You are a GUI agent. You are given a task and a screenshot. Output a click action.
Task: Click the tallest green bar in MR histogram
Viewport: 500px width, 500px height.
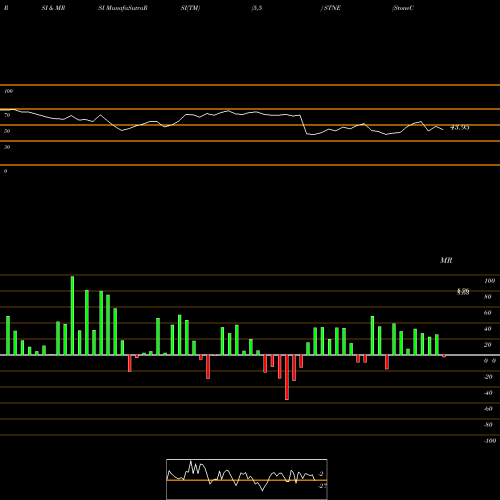[x=72, y=315]
